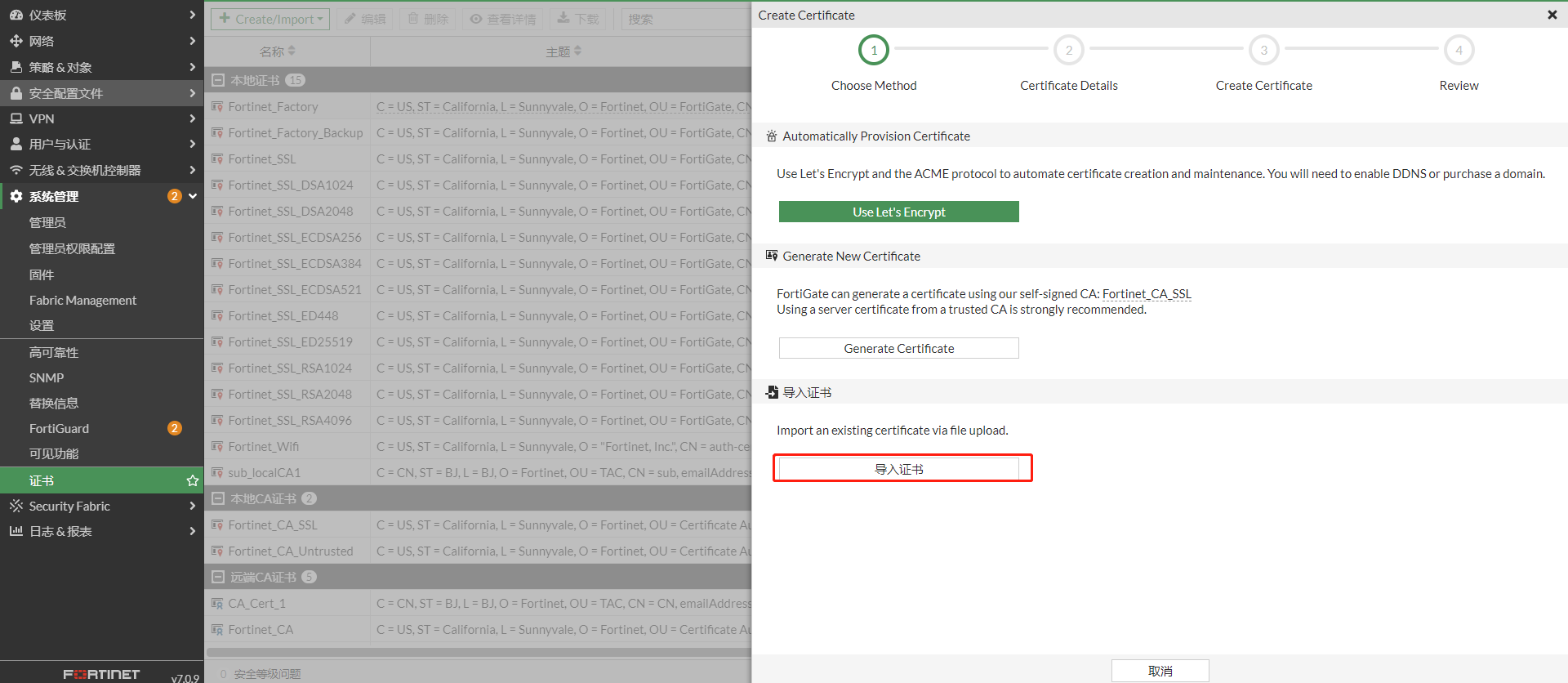Image resolution: width=1568 pixels, height=683 pixels.
Task: Expand the 策略 & 对象 chevron
Action: point(193,67)
